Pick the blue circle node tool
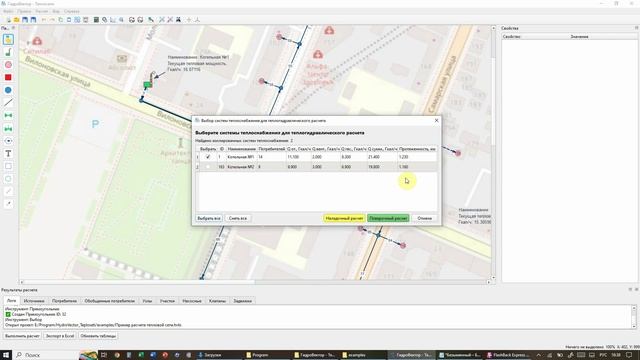Screen dimensions: 640x360 [x=8, y=90]
